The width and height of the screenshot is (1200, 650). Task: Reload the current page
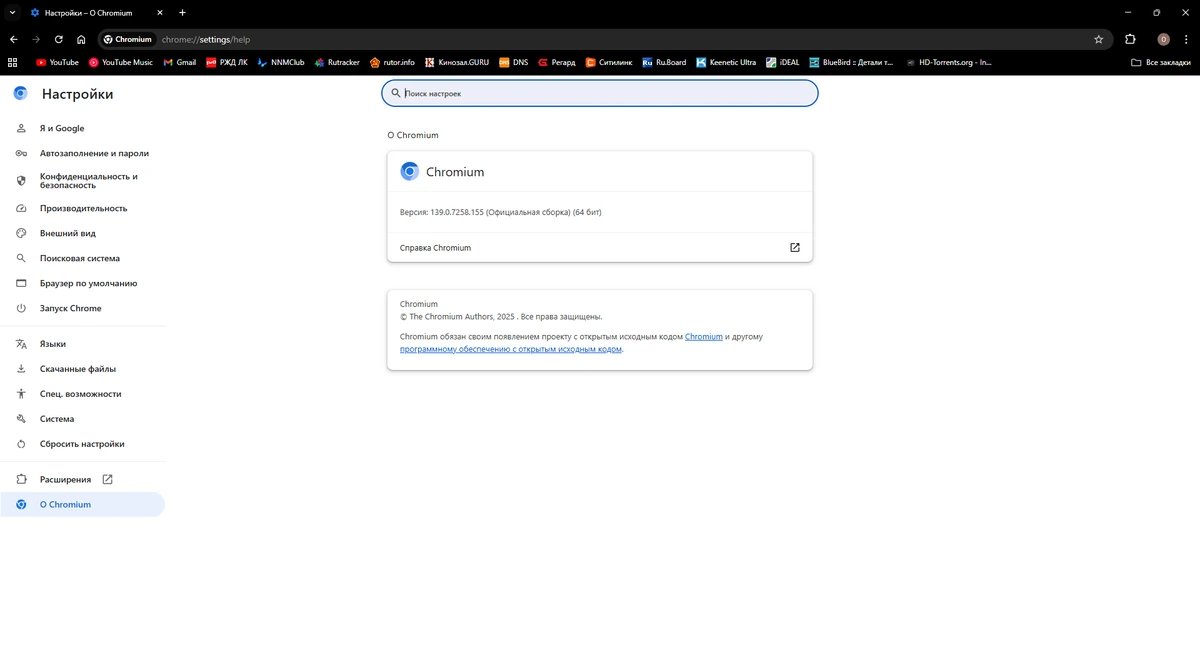click(x=59, y=39)
